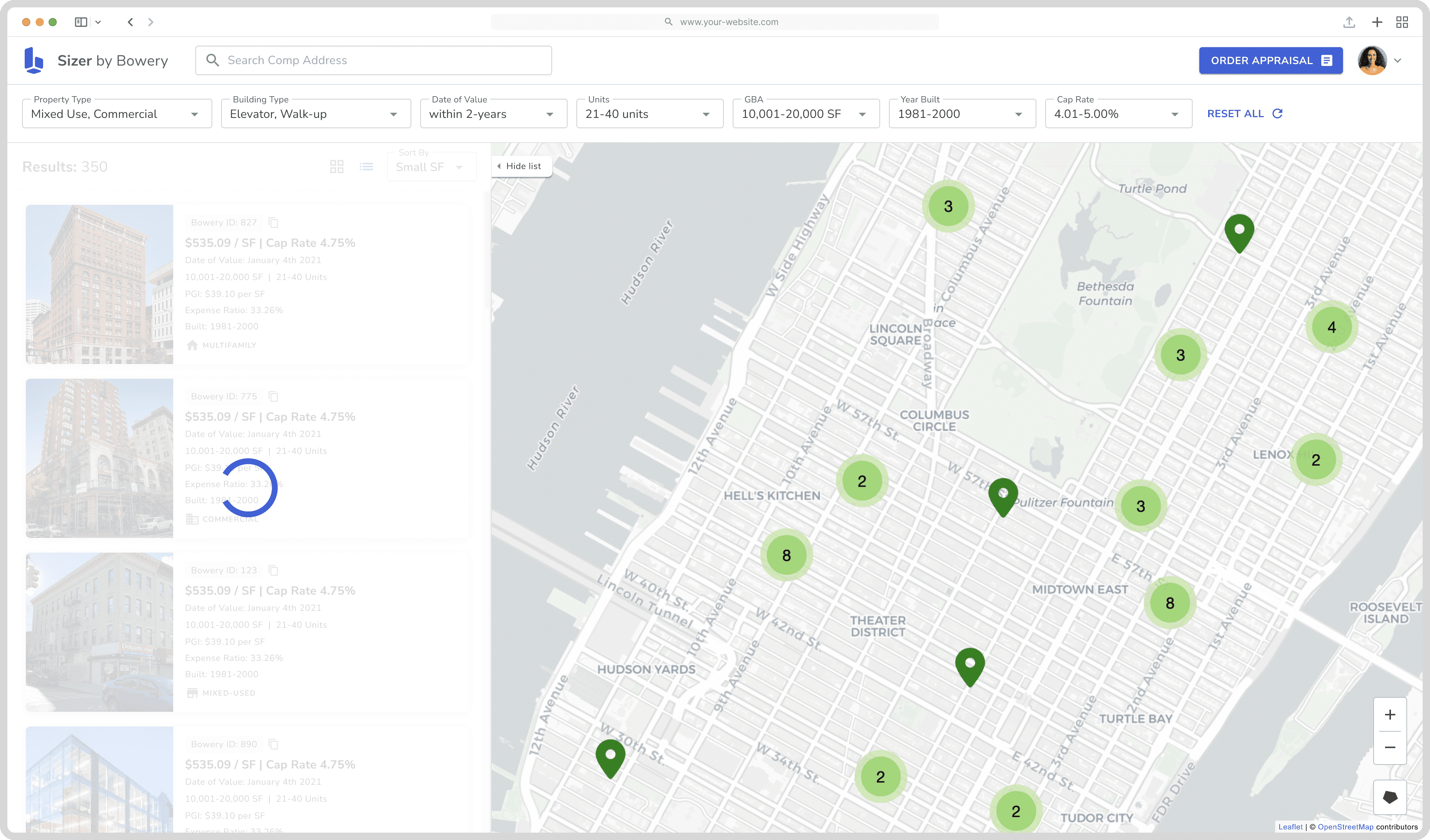Image resolution: width=1430 pixels, height=840 pixels.
Task: Show the browser tab overview grid
Action: 1402,22
